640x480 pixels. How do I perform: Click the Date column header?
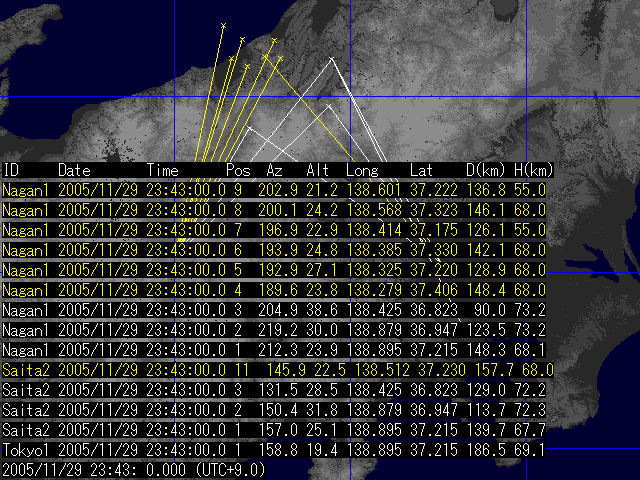[x=74, y=170]
